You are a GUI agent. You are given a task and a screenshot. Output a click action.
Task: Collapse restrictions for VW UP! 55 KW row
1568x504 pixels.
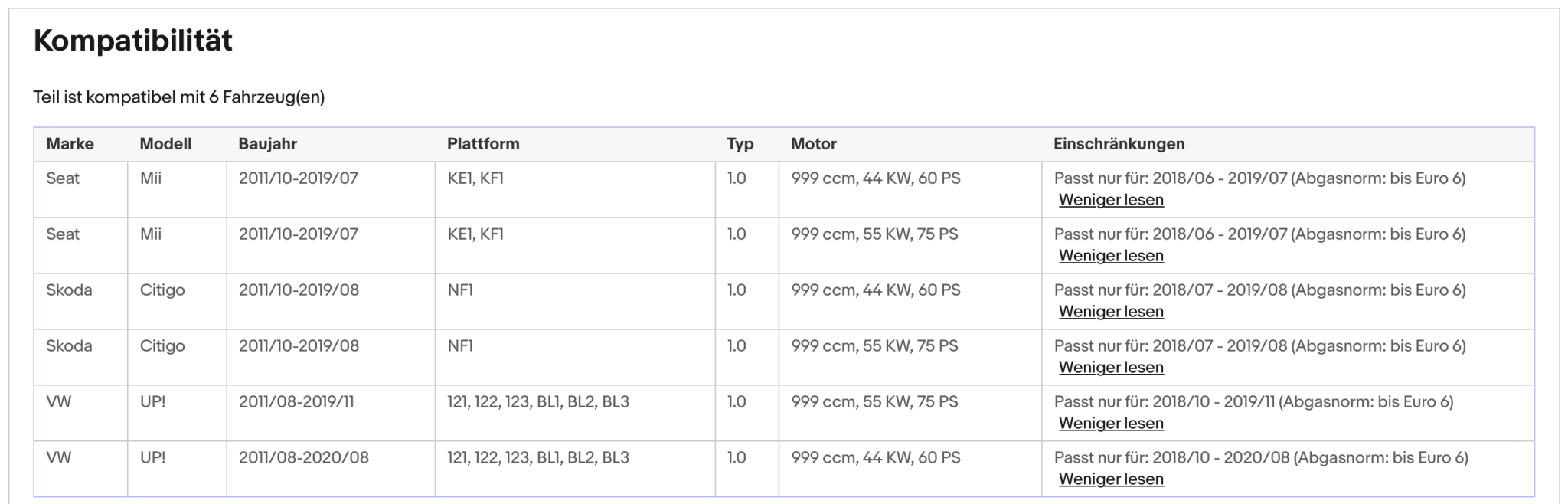coord(1111,424)
